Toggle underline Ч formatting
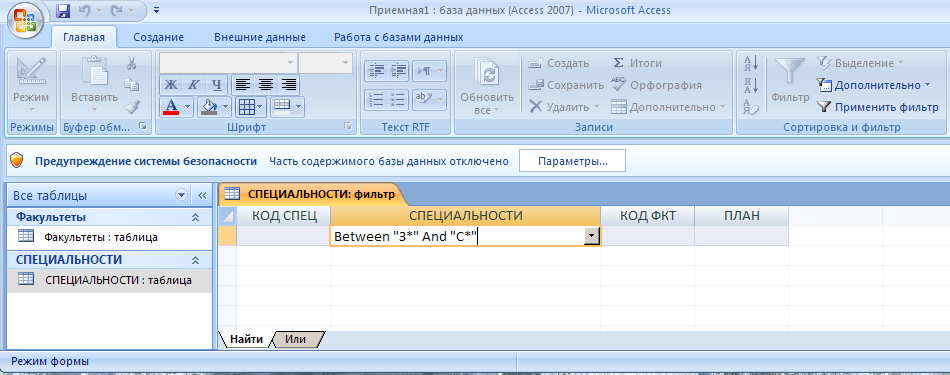This screenshot has height=375, width=950. click(216, 85)
